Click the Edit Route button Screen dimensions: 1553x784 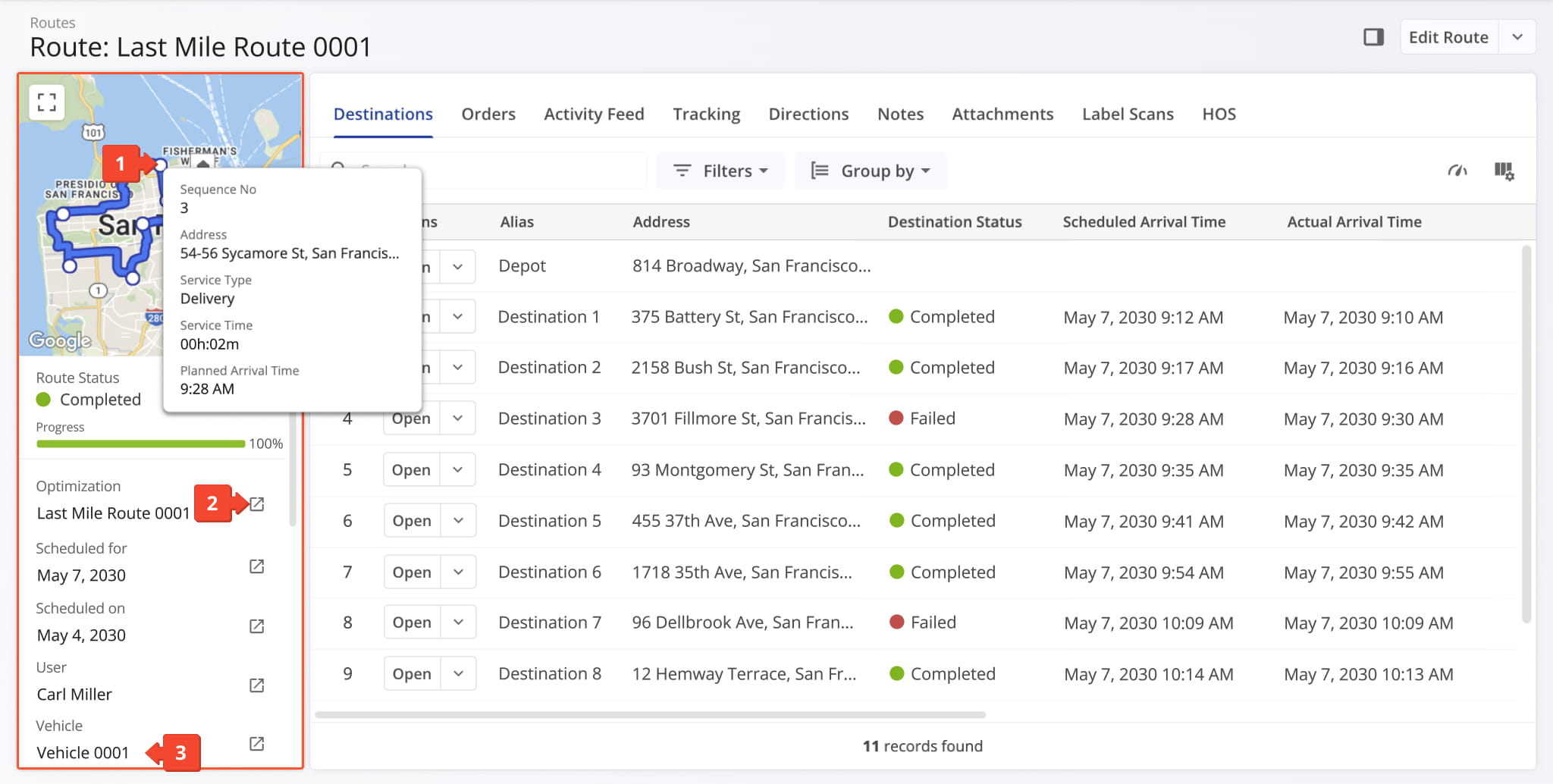(x=1448, y=37)
